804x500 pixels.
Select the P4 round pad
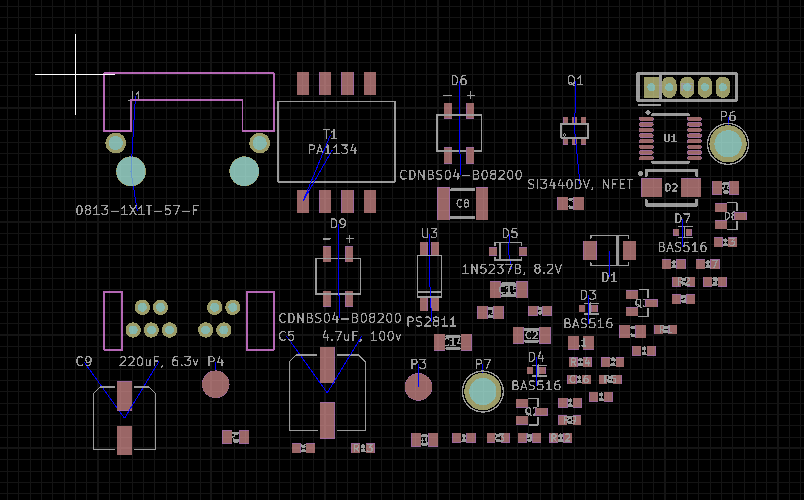click(x=216, y=384)
